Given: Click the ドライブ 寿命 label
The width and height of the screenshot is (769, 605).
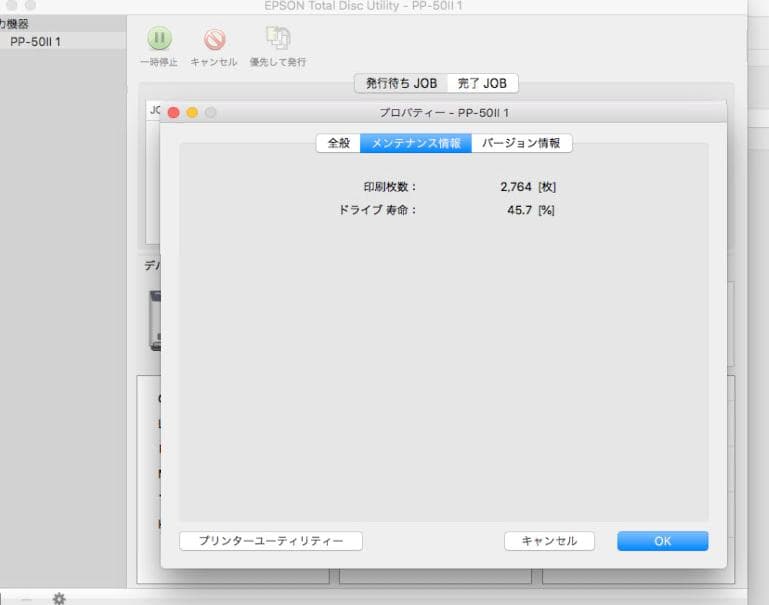Looking at the screenshot, I should coord(378,210).
